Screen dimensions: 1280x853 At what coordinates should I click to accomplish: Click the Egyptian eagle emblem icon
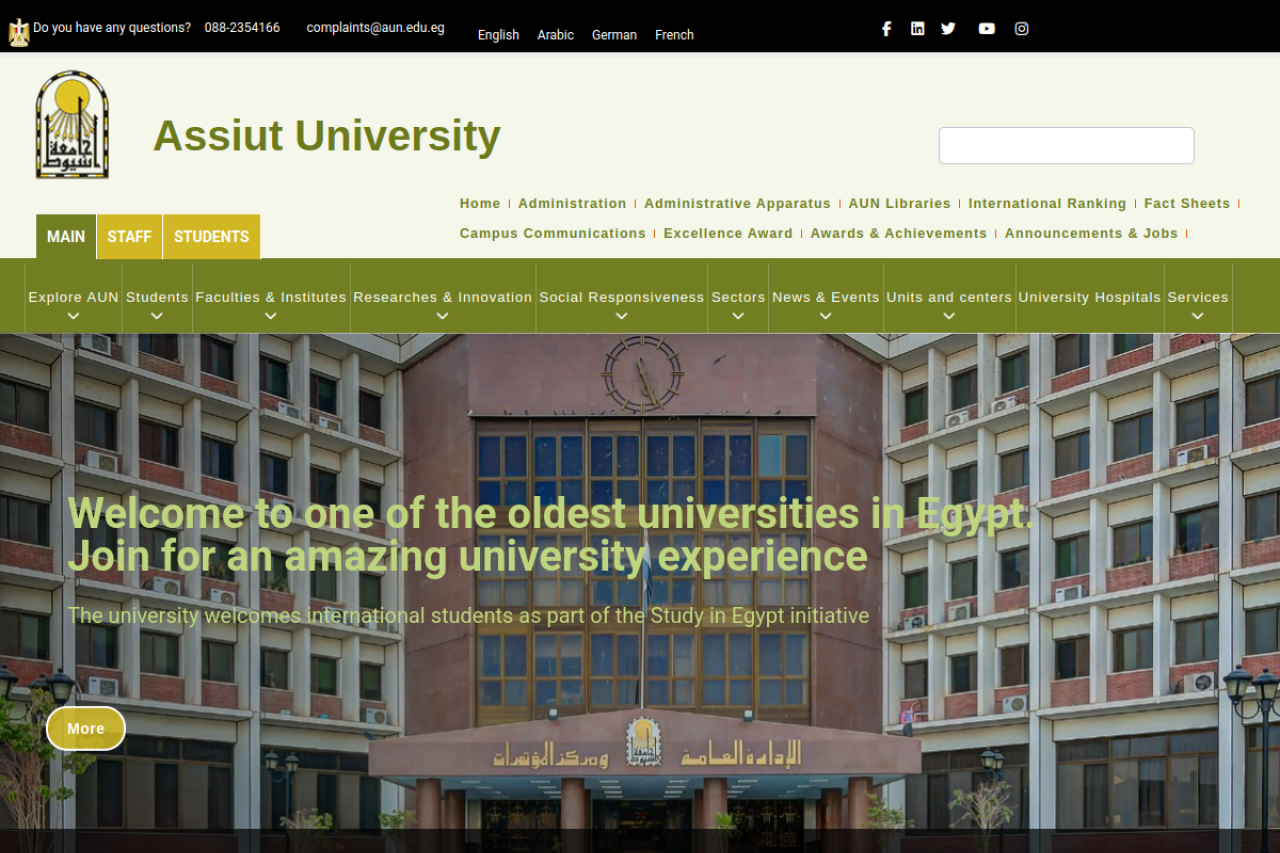tap(18, 32)
